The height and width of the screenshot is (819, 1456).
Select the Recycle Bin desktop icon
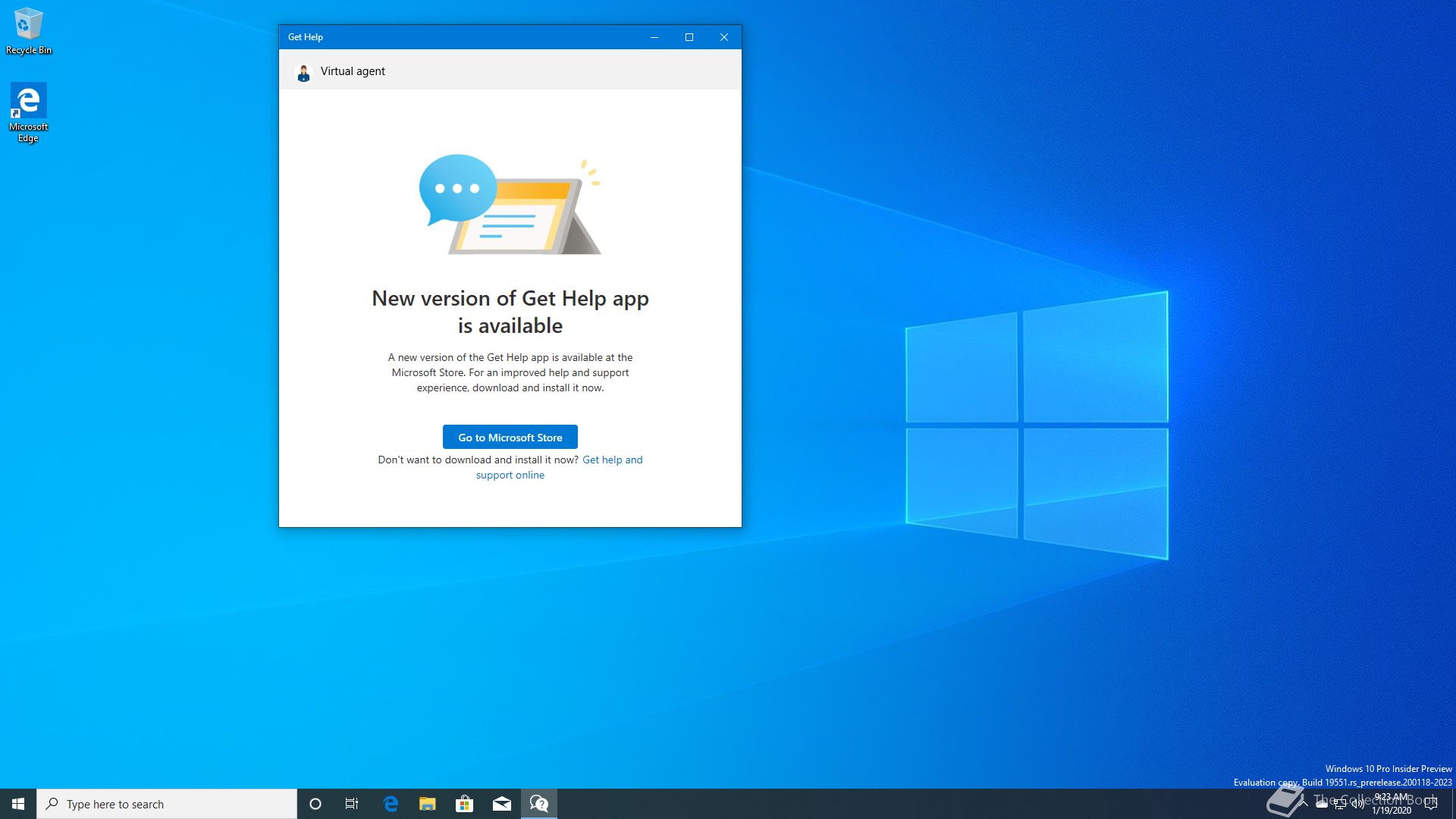point(29,31)
